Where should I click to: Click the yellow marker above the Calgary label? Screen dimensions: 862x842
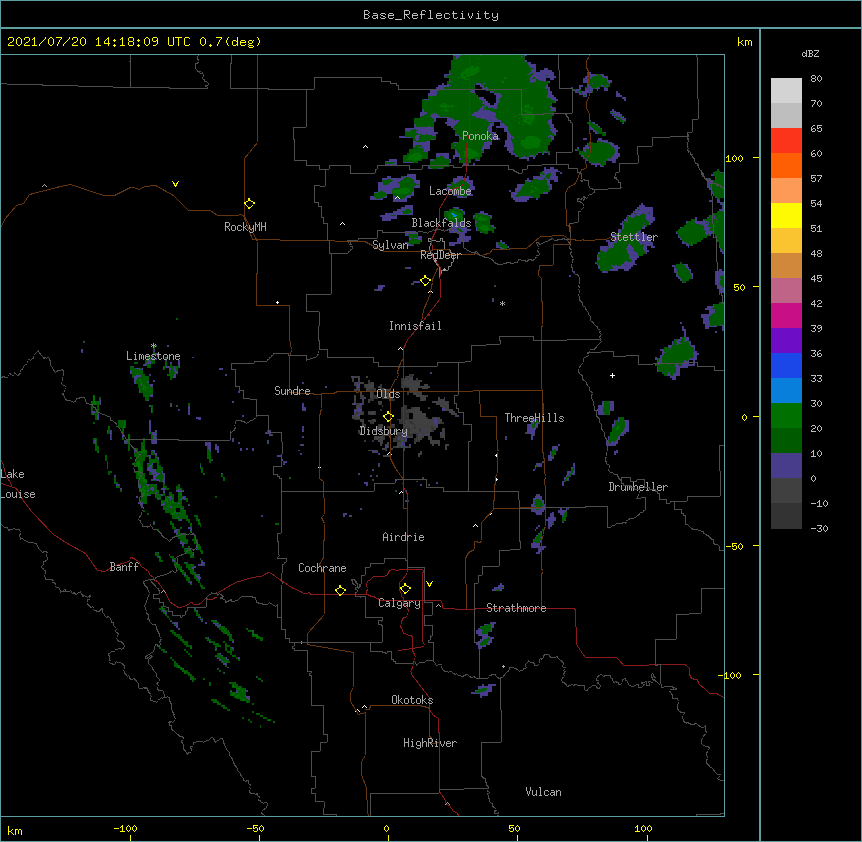pos(405,589)
